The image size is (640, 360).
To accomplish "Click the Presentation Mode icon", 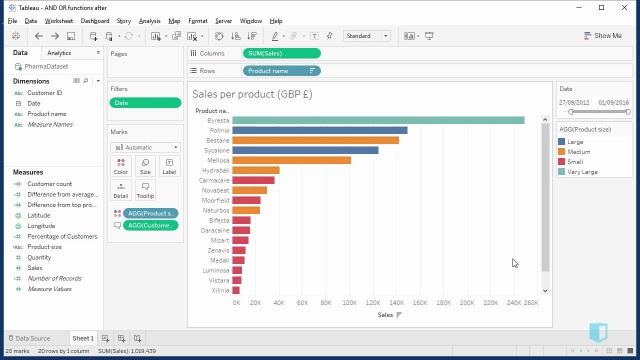I will 429,36.
